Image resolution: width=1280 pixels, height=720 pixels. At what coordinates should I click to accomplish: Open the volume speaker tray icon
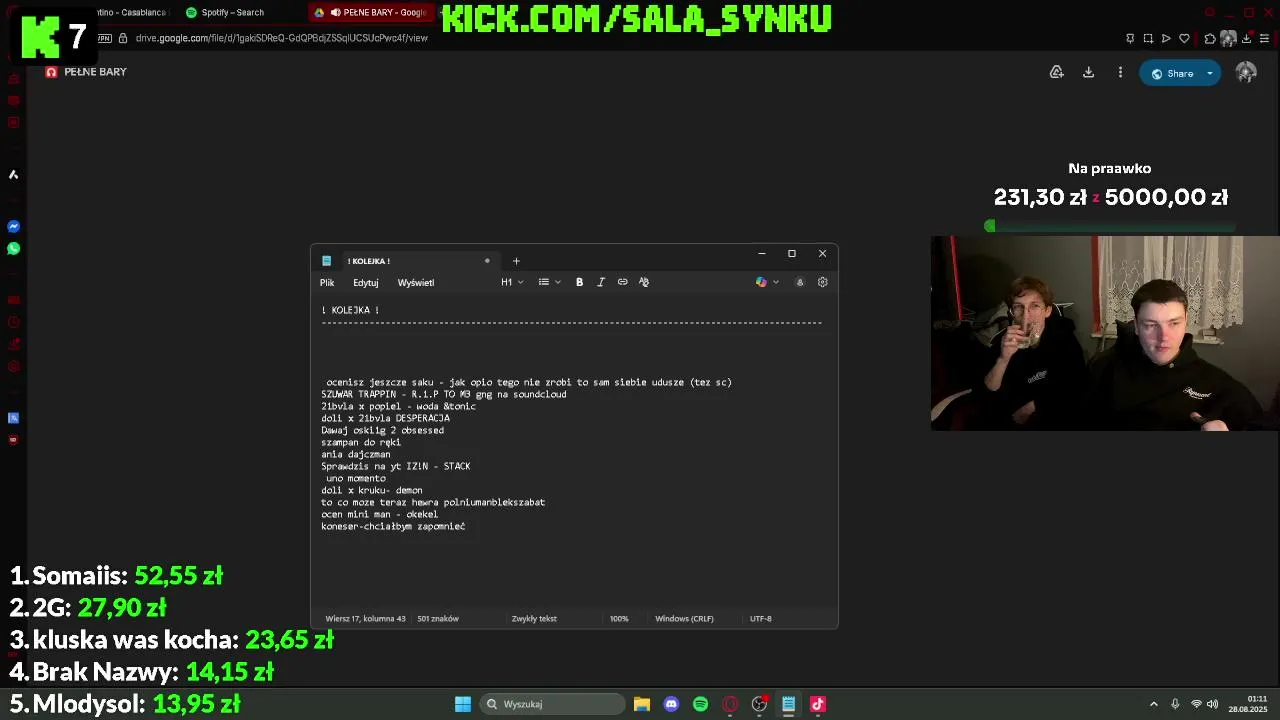click(x=1212, y=704)
